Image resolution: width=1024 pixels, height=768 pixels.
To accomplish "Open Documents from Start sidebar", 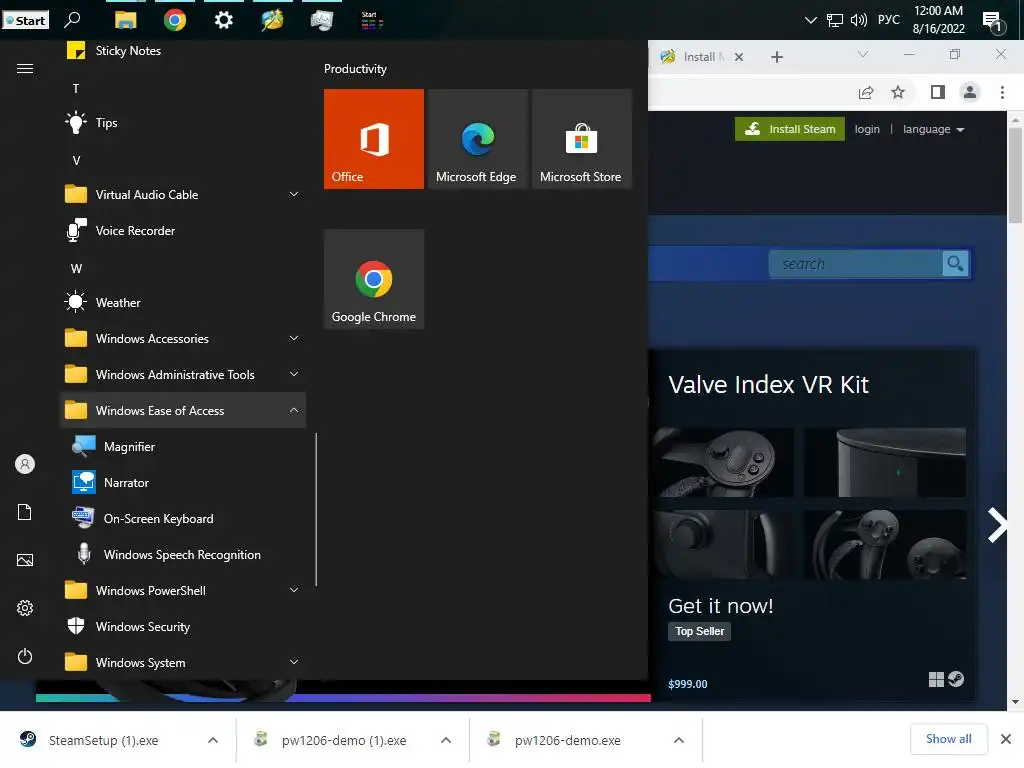I will pyautogui.click(x=25, y=512).
